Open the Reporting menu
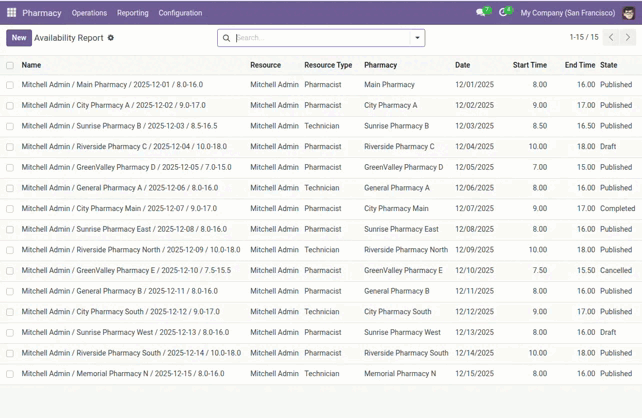Viewport: 642px width, 418px height. coord(133,13)
